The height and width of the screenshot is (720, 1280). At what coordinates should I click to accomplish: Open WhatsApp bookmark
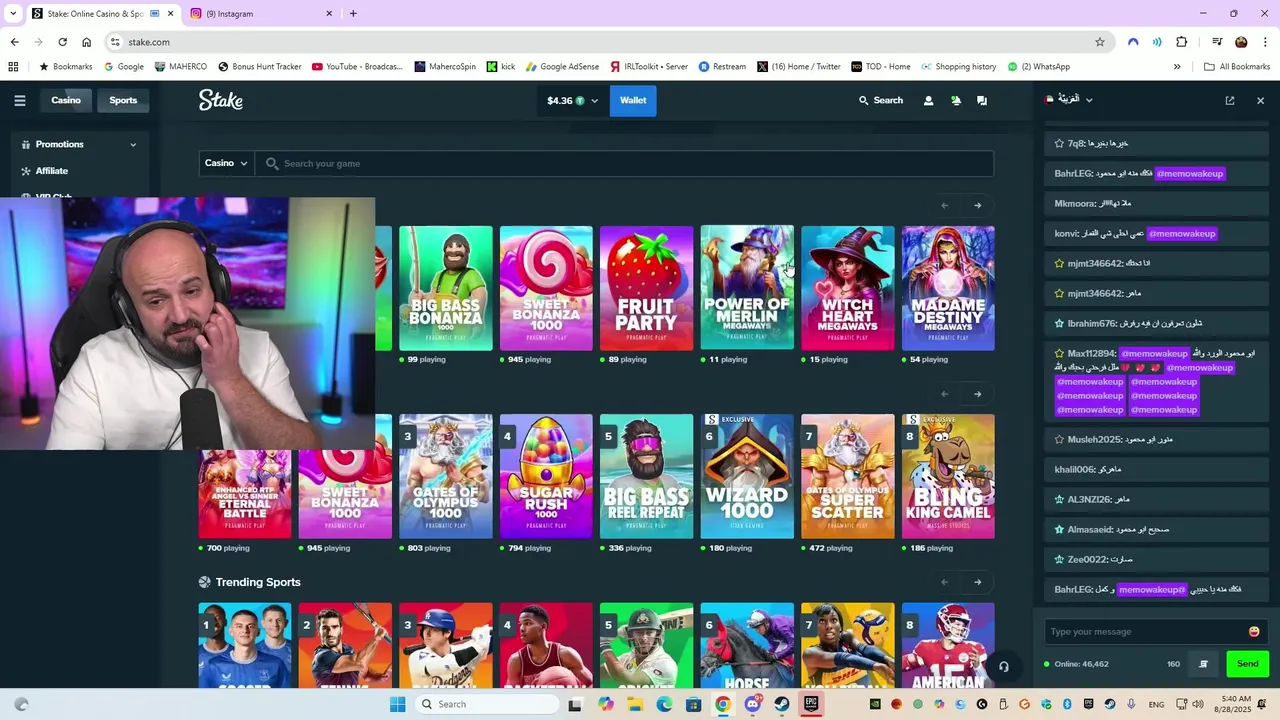[1038, 67]
